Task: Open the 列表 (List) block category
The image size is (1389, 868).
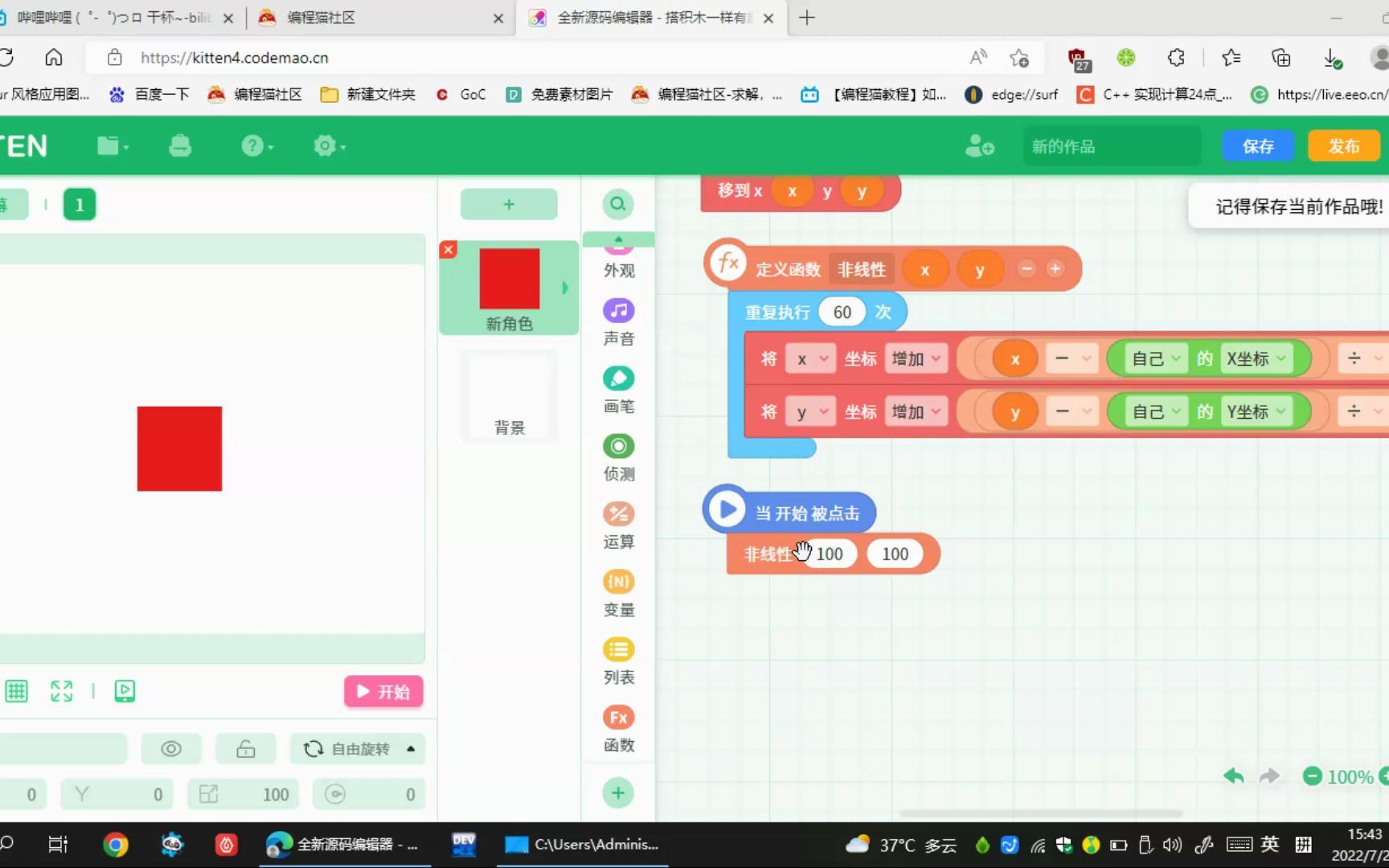Action: (x=617, y=661)
